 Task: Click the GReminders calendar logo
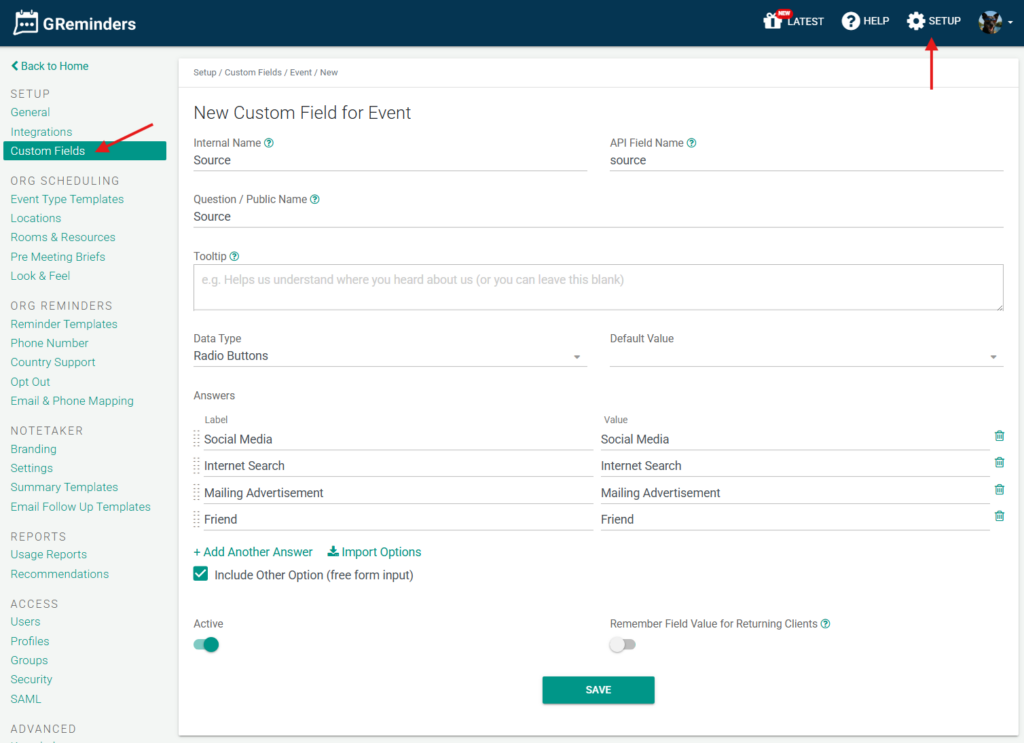26,23
